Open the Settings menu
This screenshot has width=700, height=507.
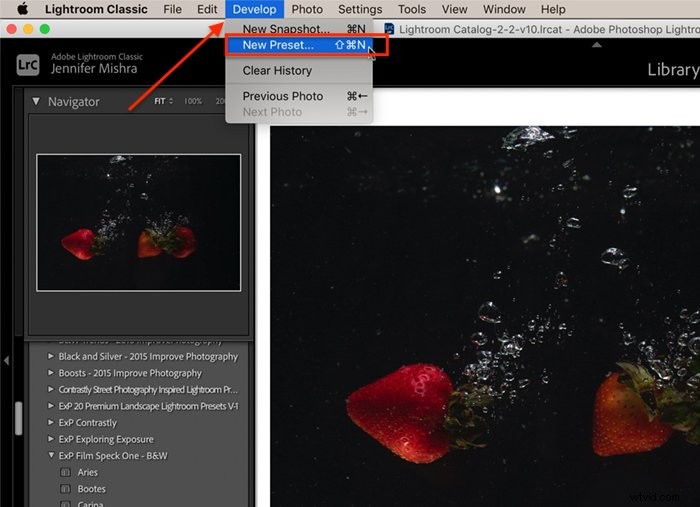(x=360, y=9)
